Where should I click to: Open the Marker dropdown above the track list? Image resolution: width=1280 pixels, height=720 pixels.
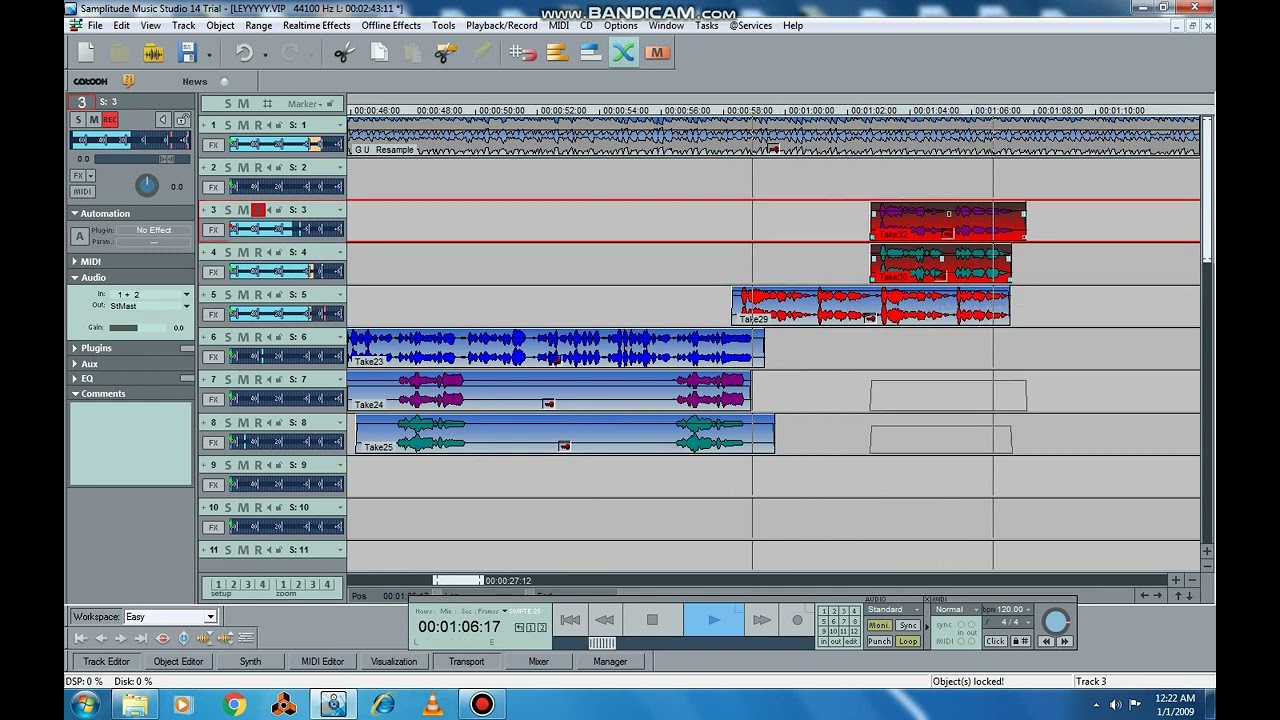[x=305, y=104]
